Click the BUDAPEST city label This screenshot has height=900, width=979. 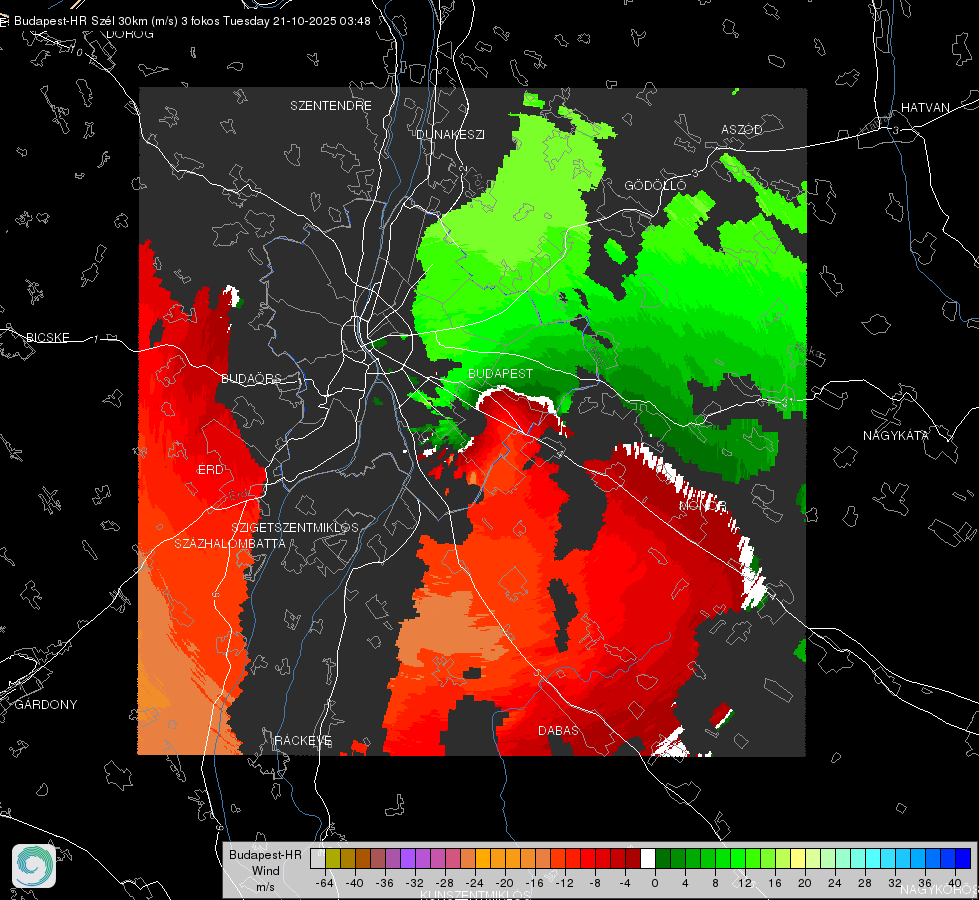click(x=500, y=373)
